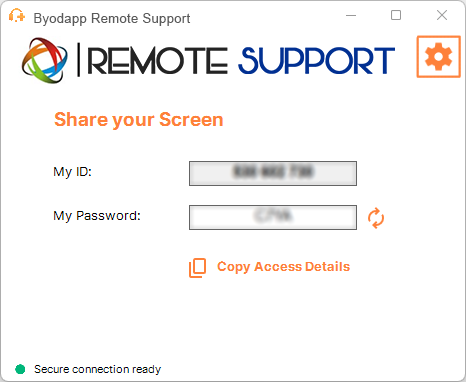Image resolution: width=466 pixels, height=382 pixels.
Task: Click the REMOTE word in the banner
Action: [158, 61]
